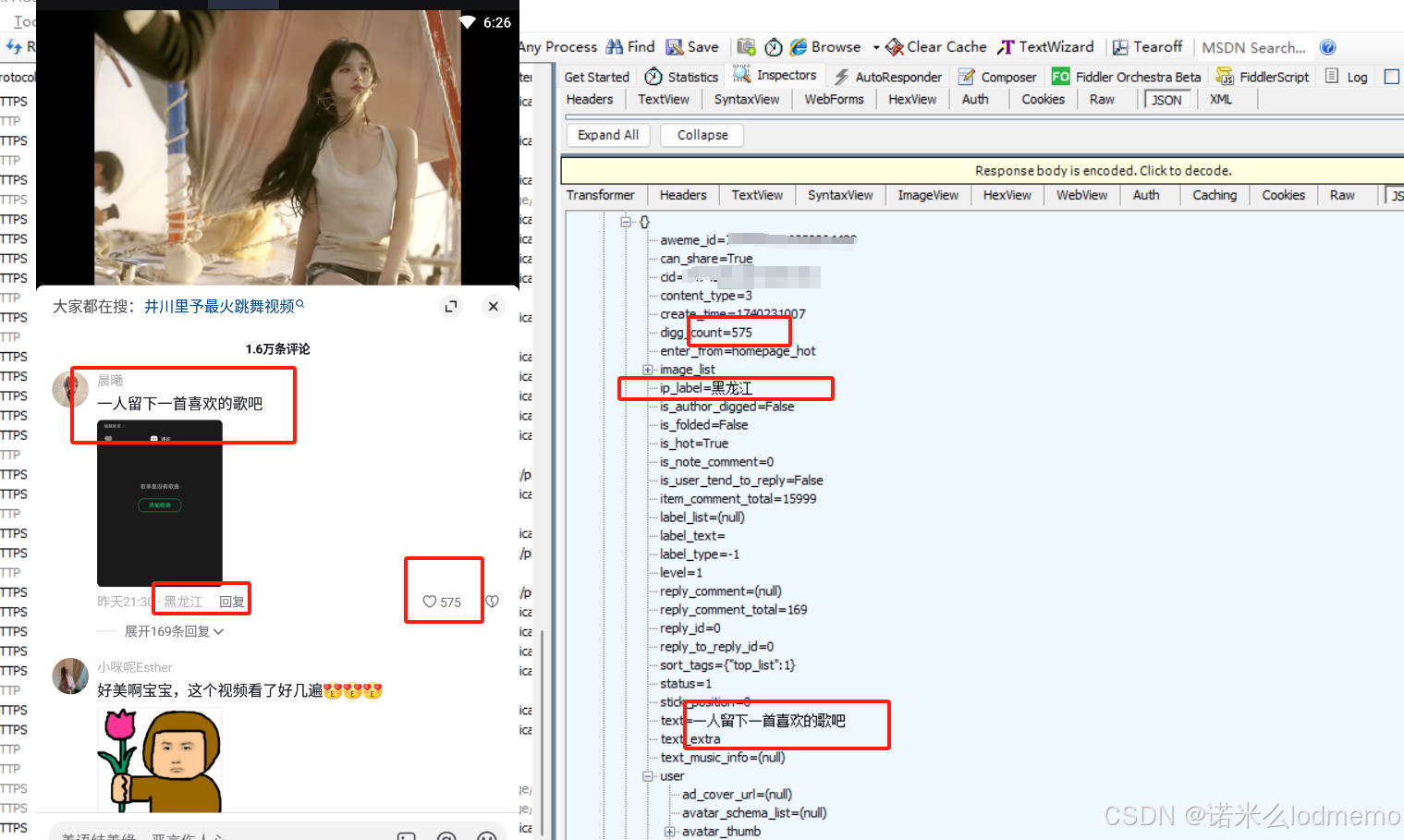Screen dimensions: 1404x840
Task: Click the Expand All button
Action: pyautogui.click(x=608, y=135)
